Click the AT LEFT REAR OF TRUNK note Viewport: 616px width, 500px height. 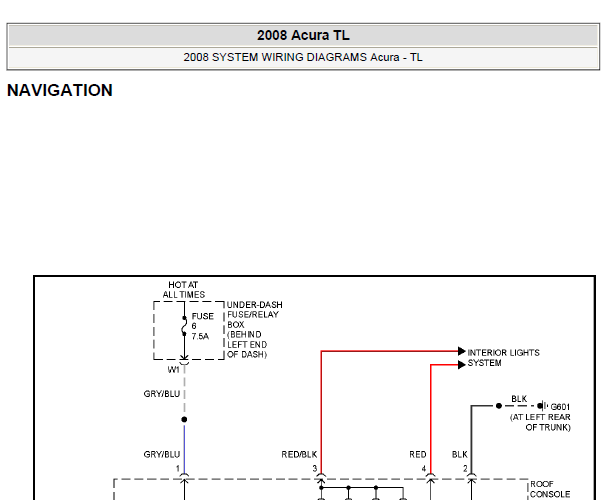click(x=540, y=422)
